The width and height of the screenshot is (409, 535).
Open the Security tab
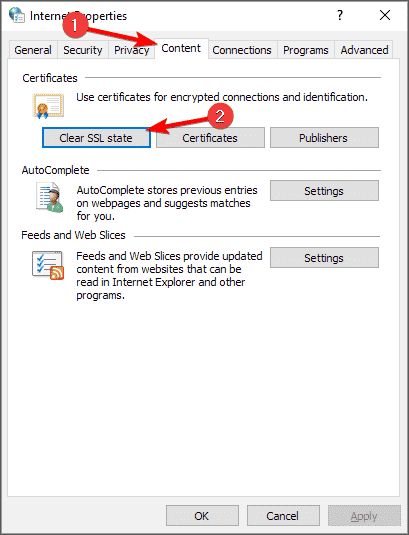coord(83,50)
